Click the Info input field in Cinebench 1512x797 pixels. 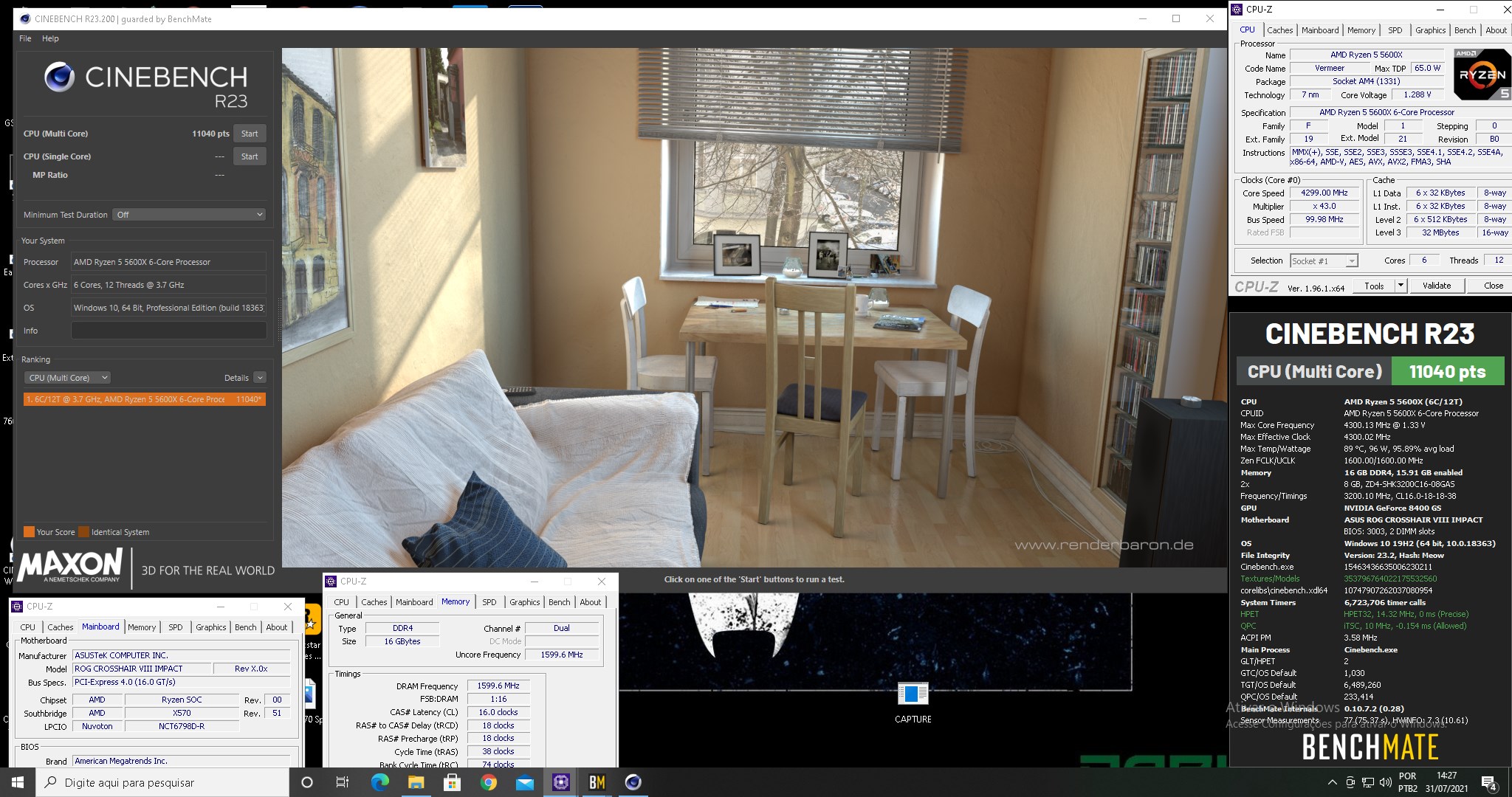coord(168,331)
